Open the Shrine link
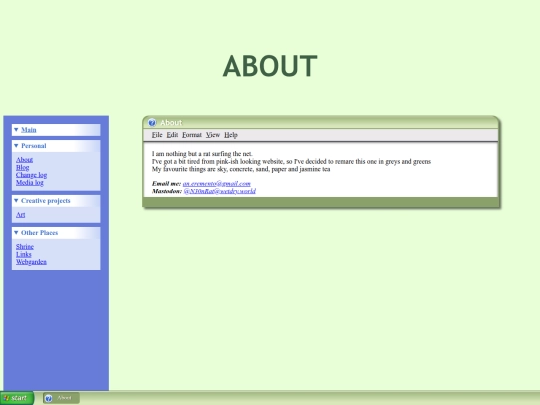This screenshot has width=540, height=405. click(x=25, y=247)
